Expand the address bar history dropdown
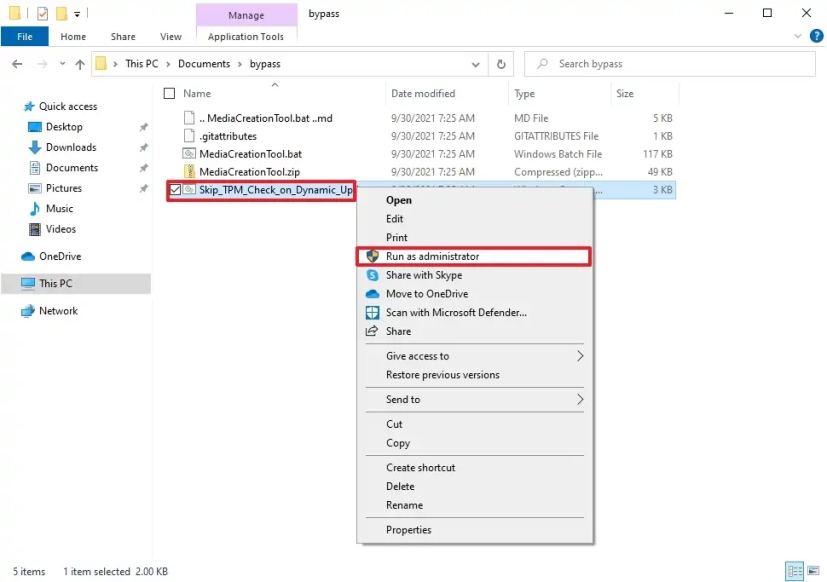 point(475,64)
